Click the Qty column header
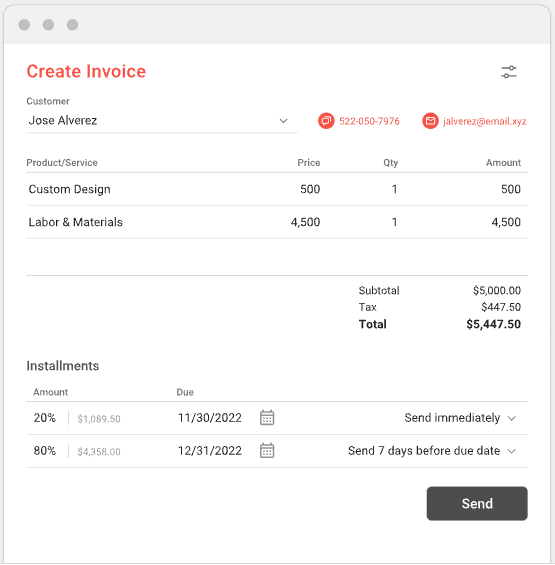 click(x=391, y=163)
